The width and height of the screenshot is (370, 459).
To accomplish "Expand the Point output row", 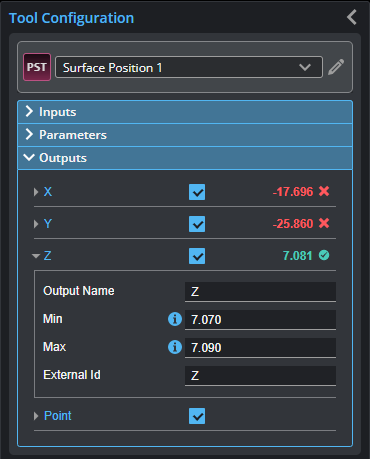I will [36, 416].
